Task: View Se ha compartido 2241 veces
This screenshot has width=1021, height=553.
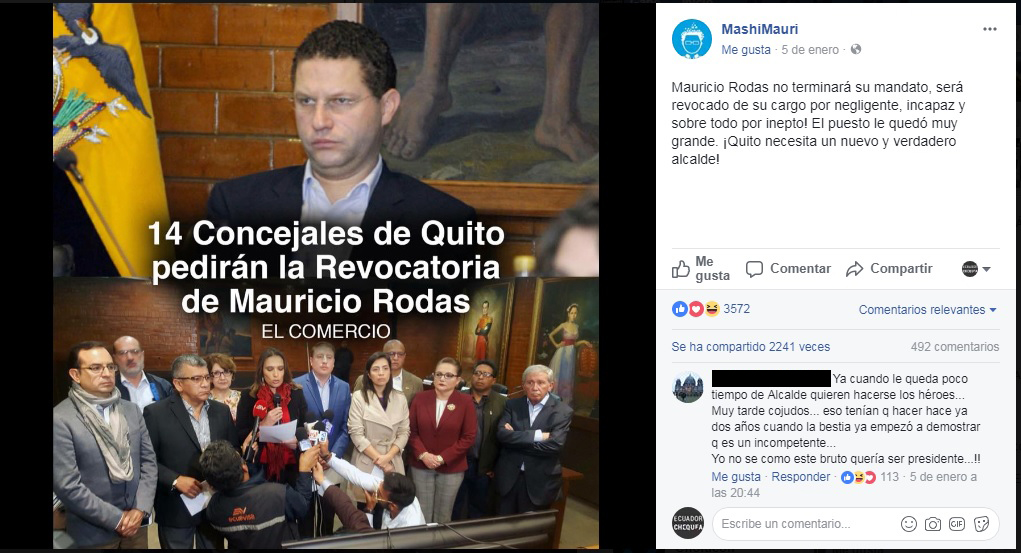Action: (x=751, y=347)
